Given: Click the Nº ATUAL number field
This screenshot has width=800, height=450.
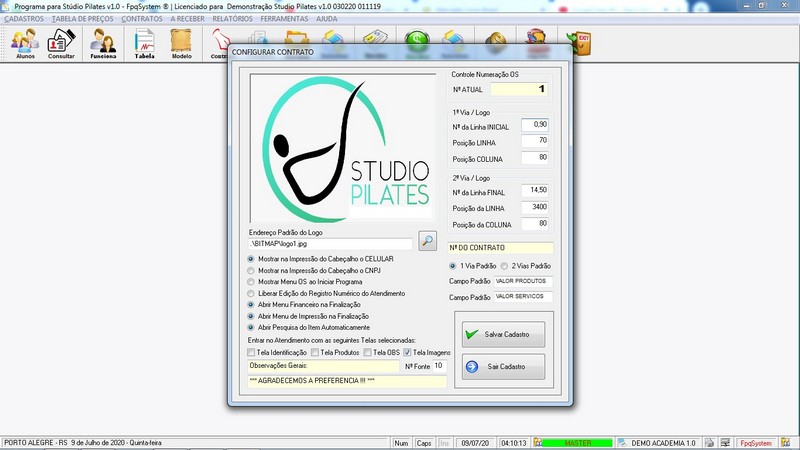Looking at the screenshot, I should point(519,89).
